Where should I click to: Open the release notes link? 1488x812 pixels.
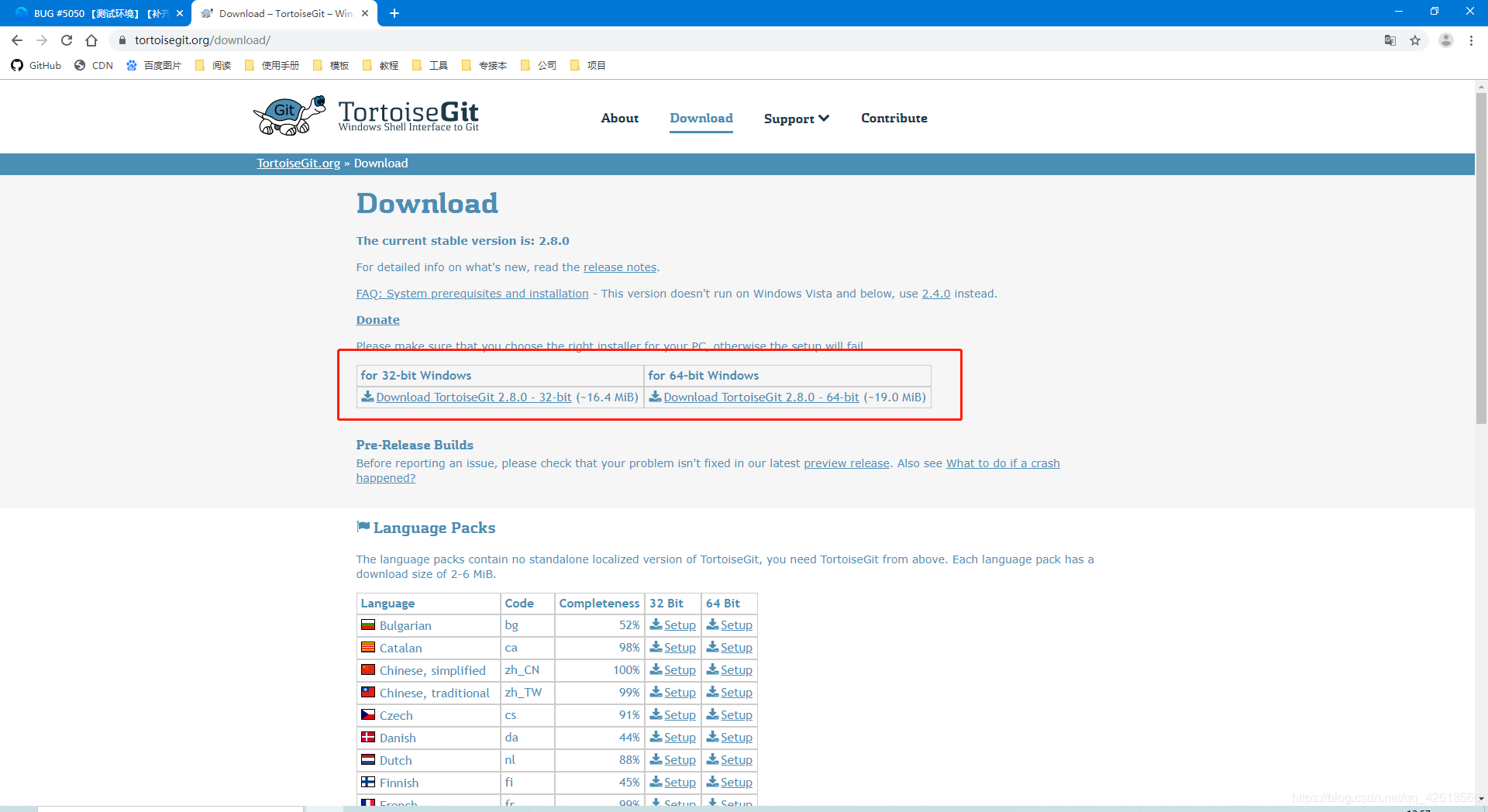pyautogui.click(x=620, y=267)
